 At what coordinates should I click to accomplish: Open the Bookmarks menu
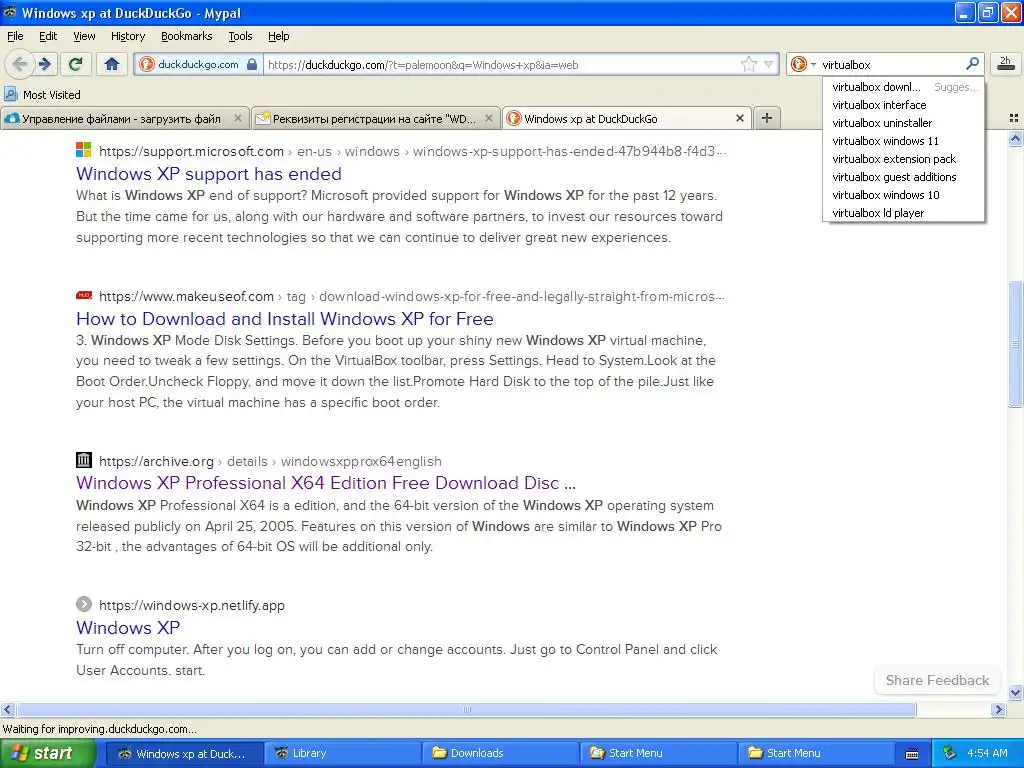click(x=186, y=36)
